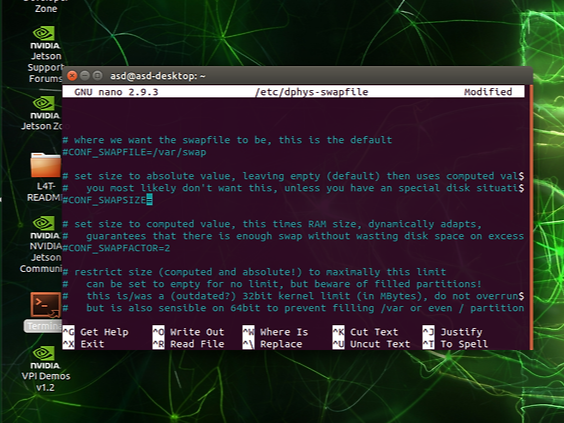Minimize the terminal window

[85, 76]
